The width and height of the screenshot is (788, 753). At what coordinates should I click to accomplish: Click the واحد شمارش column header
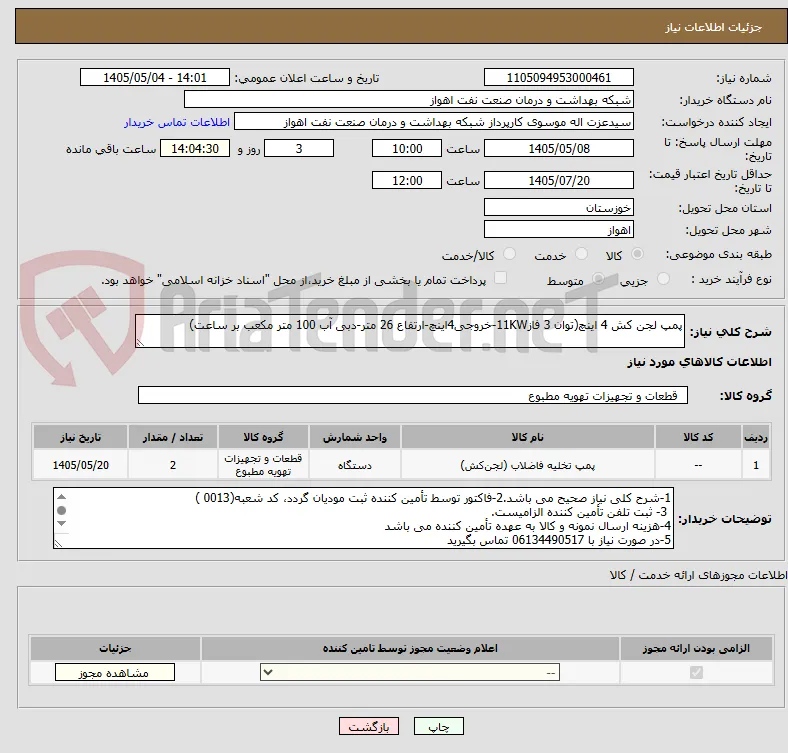pyautogui.click(x=355, y=437)
